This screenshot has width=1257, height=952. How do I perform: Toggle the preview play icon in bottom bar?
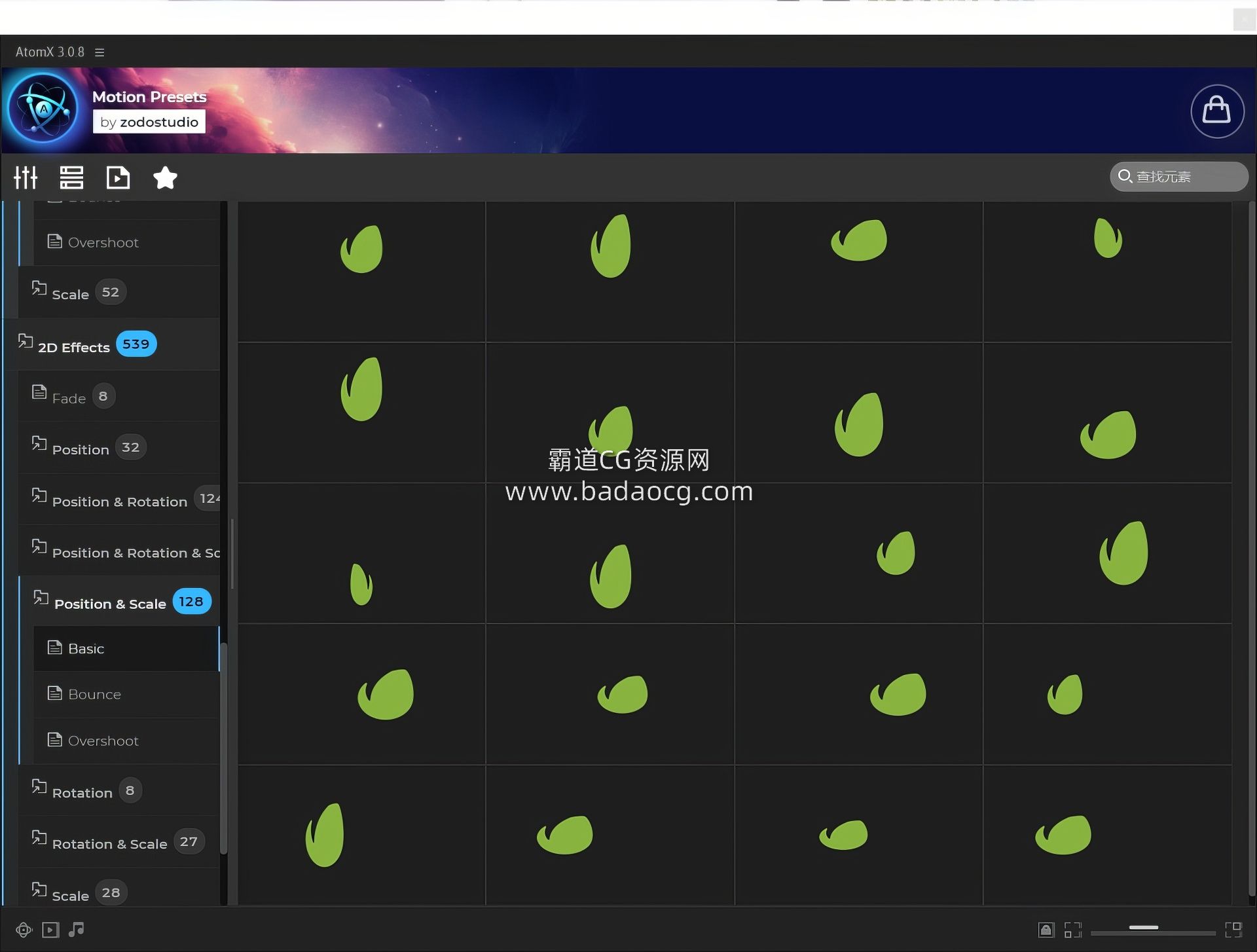50,930
